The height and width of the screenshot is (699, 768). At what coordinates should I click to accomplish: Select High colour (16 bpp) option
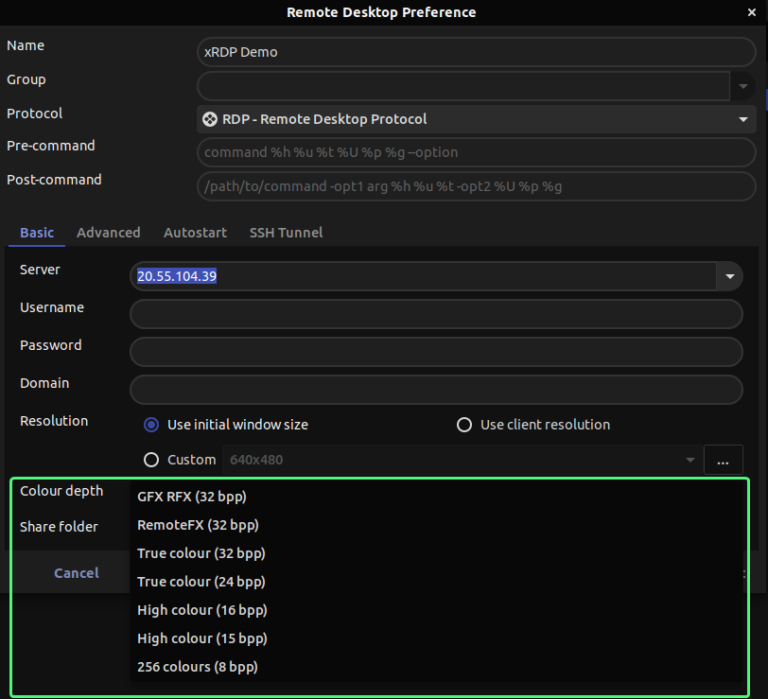click(x=202, y=610)
